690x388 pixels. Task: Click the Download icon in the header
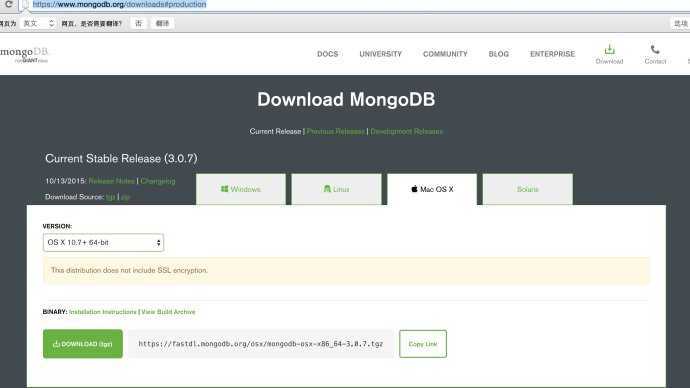(609, 54)
